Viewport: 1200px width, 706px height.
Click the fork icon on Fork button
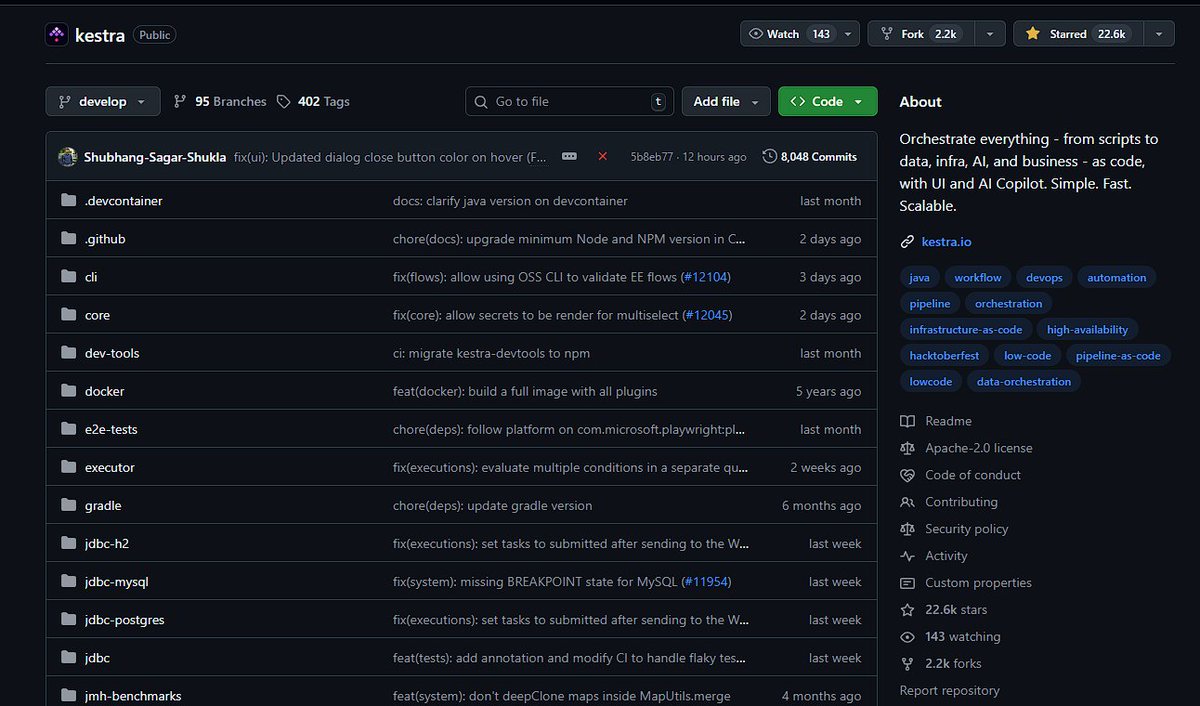click(886, 34)
